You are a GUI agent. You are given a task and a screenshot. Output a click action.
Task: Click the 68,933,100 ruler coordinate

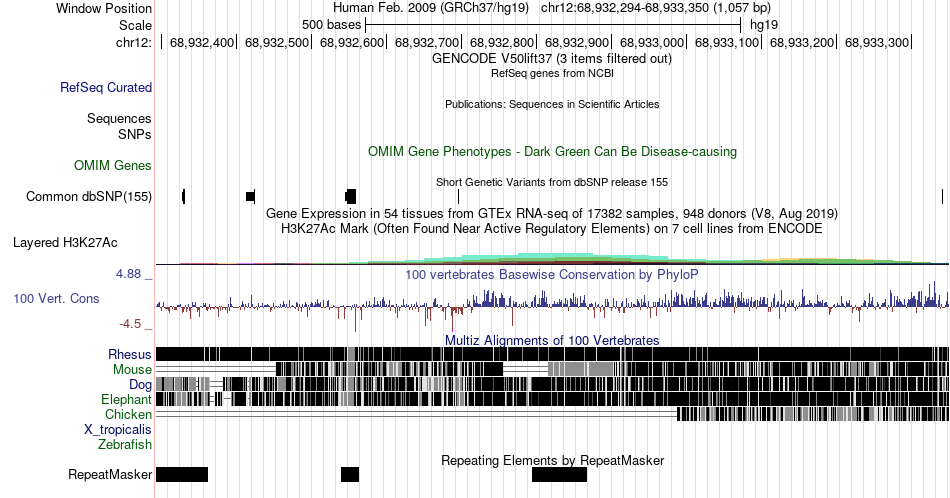(x=727, y=42)
